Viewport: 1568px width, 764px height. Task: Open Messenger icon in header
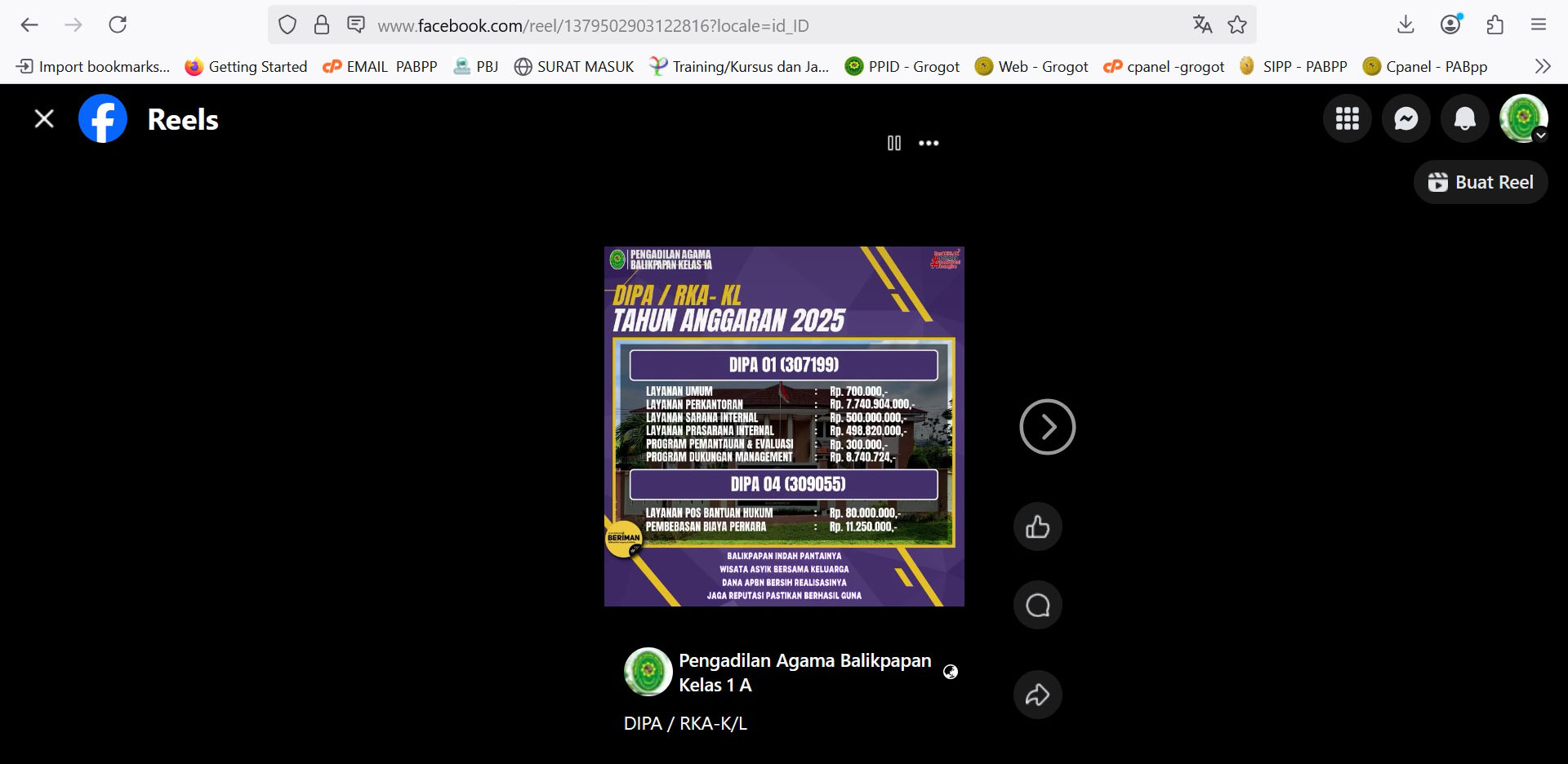pyautogui.click(x=1406, y=119)
